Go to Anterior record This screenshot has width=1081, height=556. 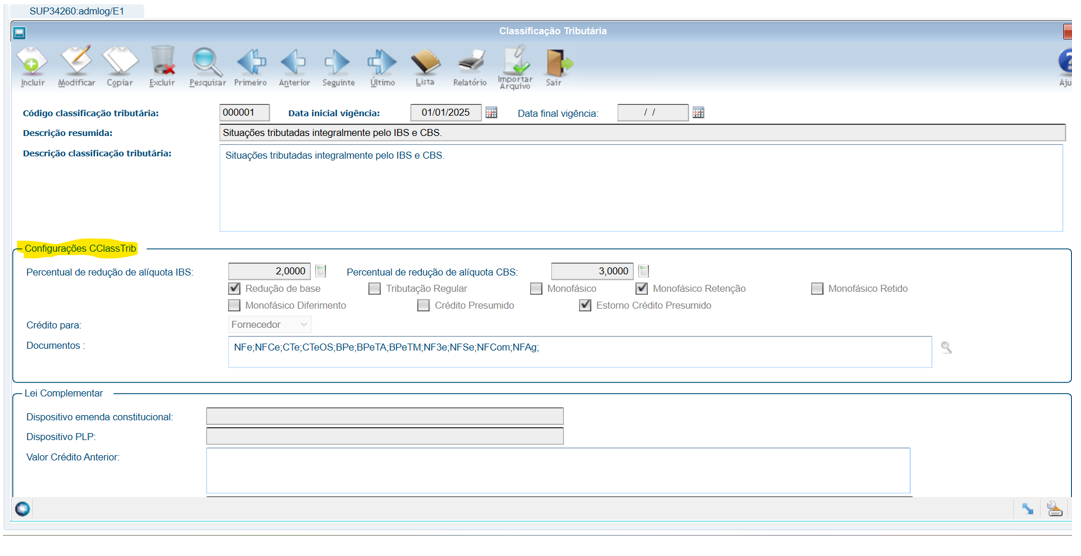coord(294,62)
